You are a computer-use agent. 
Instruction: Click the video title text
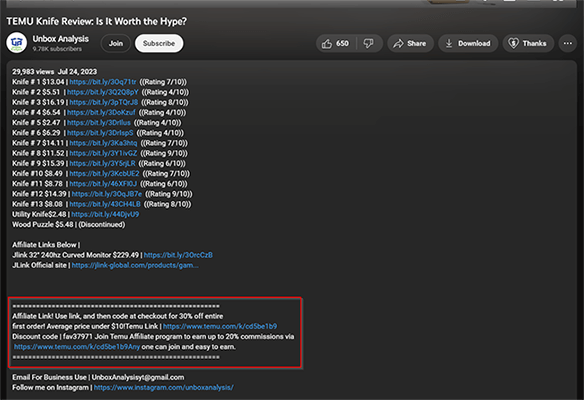click(x=96, y=21)
